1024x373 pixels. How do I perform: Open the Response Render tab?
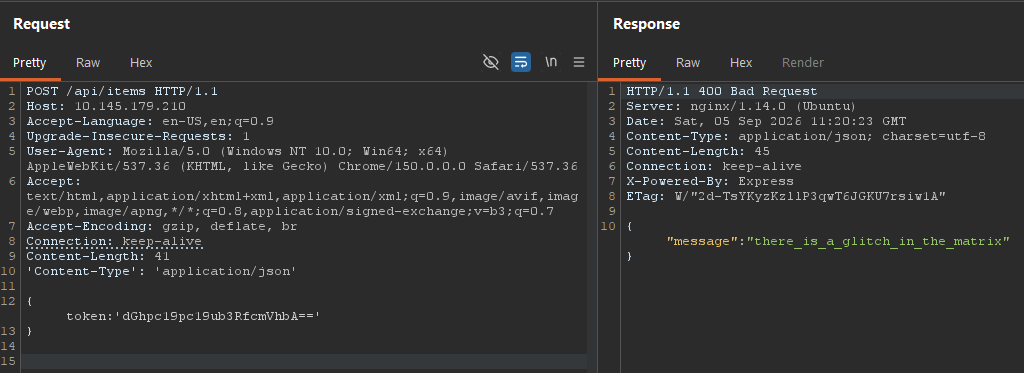(803, 63)
